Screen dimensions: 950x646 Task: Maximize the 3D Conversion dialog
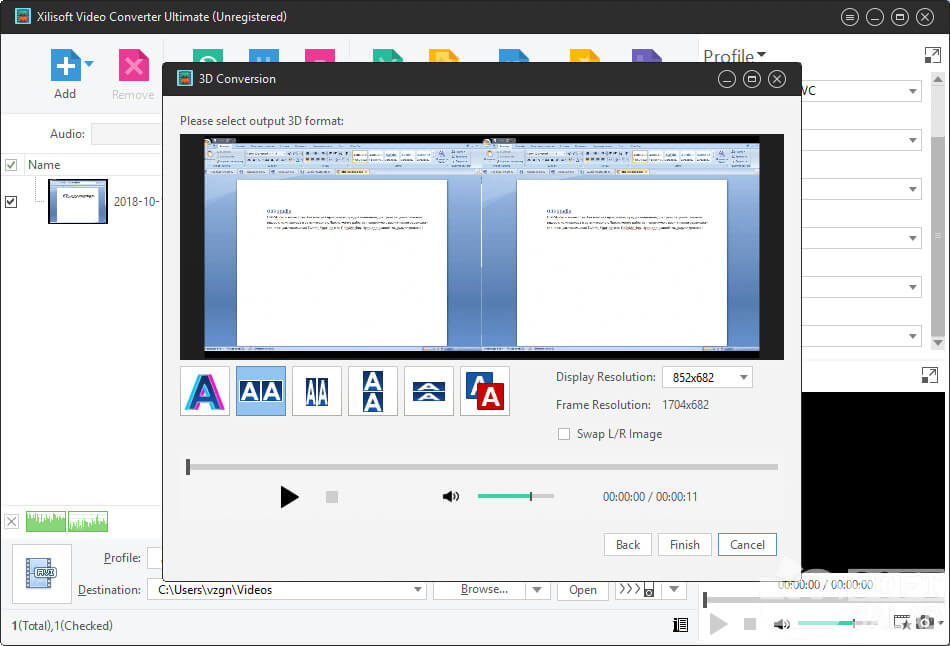coord(752,79)
